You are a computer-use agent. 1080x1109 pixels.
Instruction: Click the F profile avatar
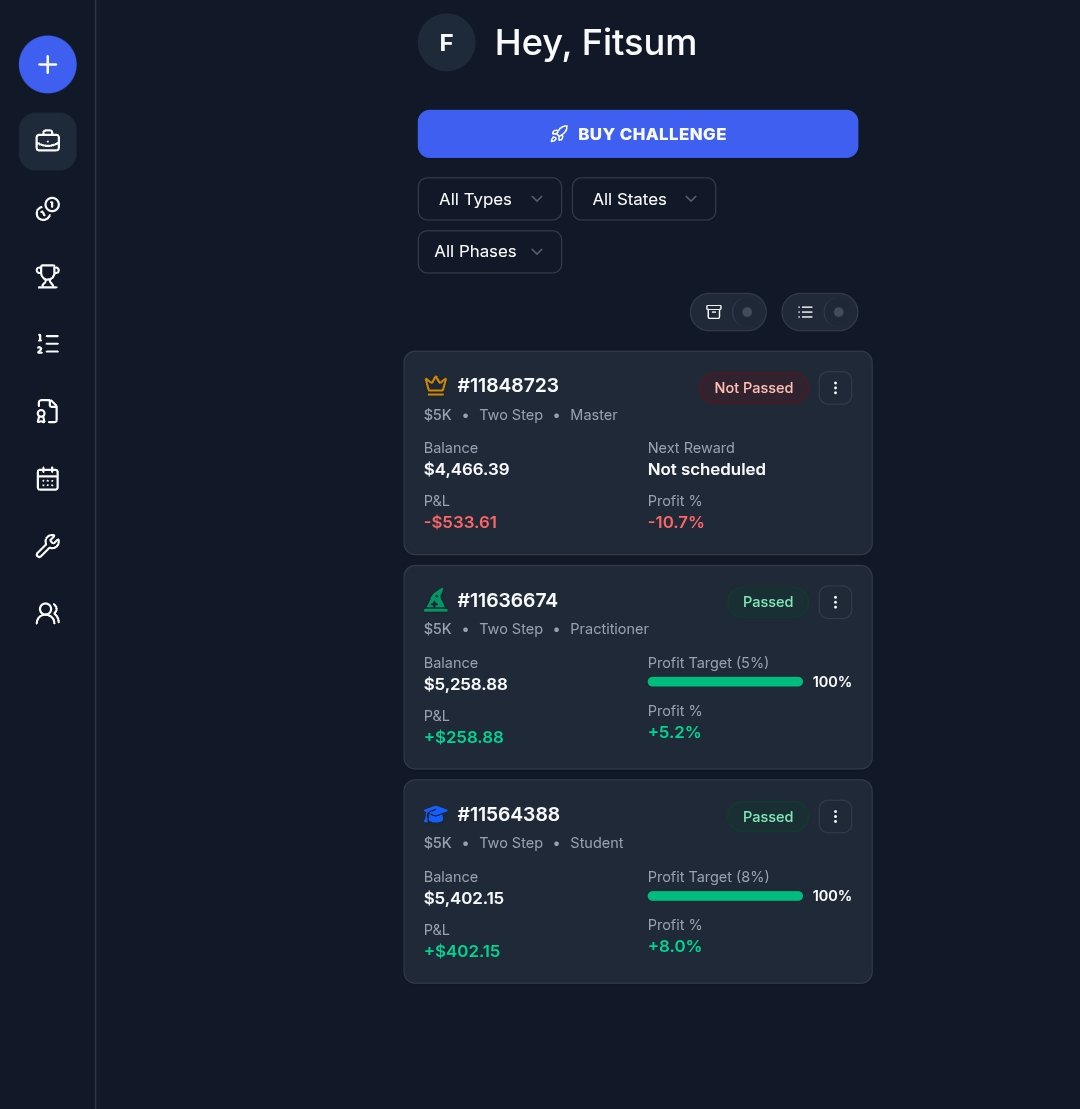(446, 42)
